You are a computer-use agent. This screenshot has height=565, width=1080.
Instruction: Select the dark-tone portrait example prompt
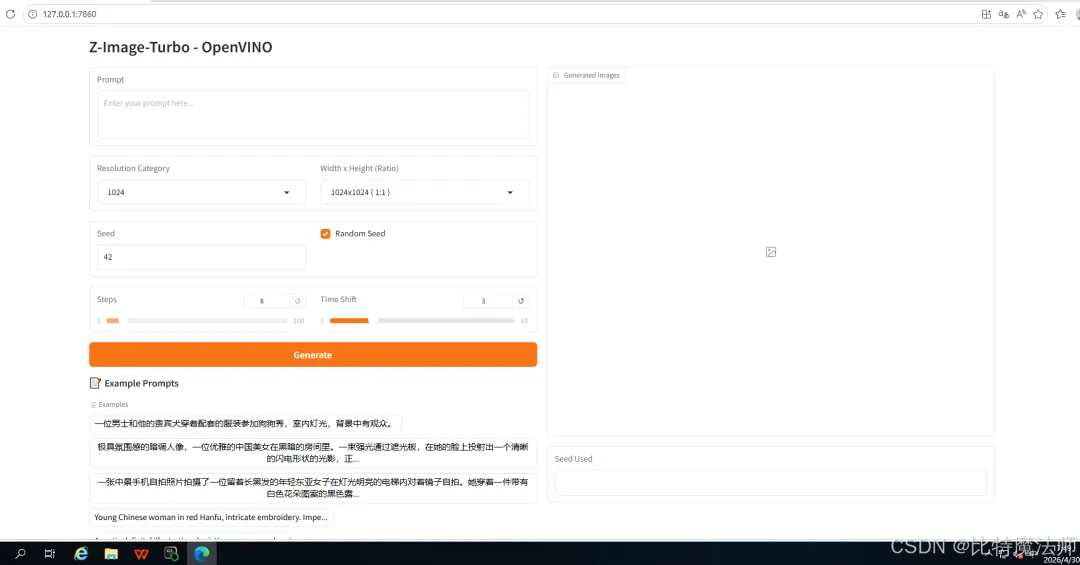313,453
